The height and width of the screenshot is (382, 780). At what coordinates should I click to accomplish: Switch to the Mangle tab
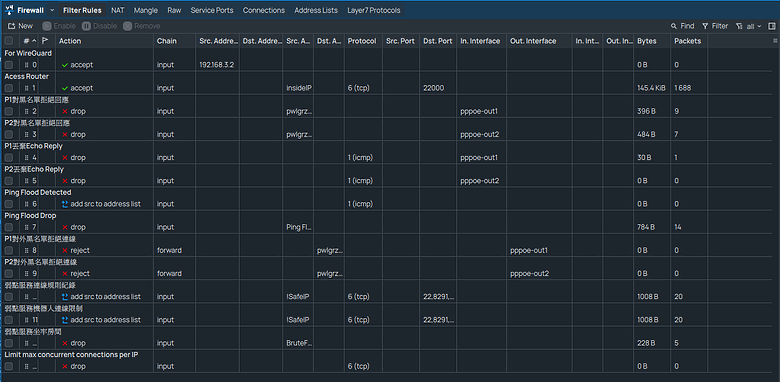tap(146, 10)
